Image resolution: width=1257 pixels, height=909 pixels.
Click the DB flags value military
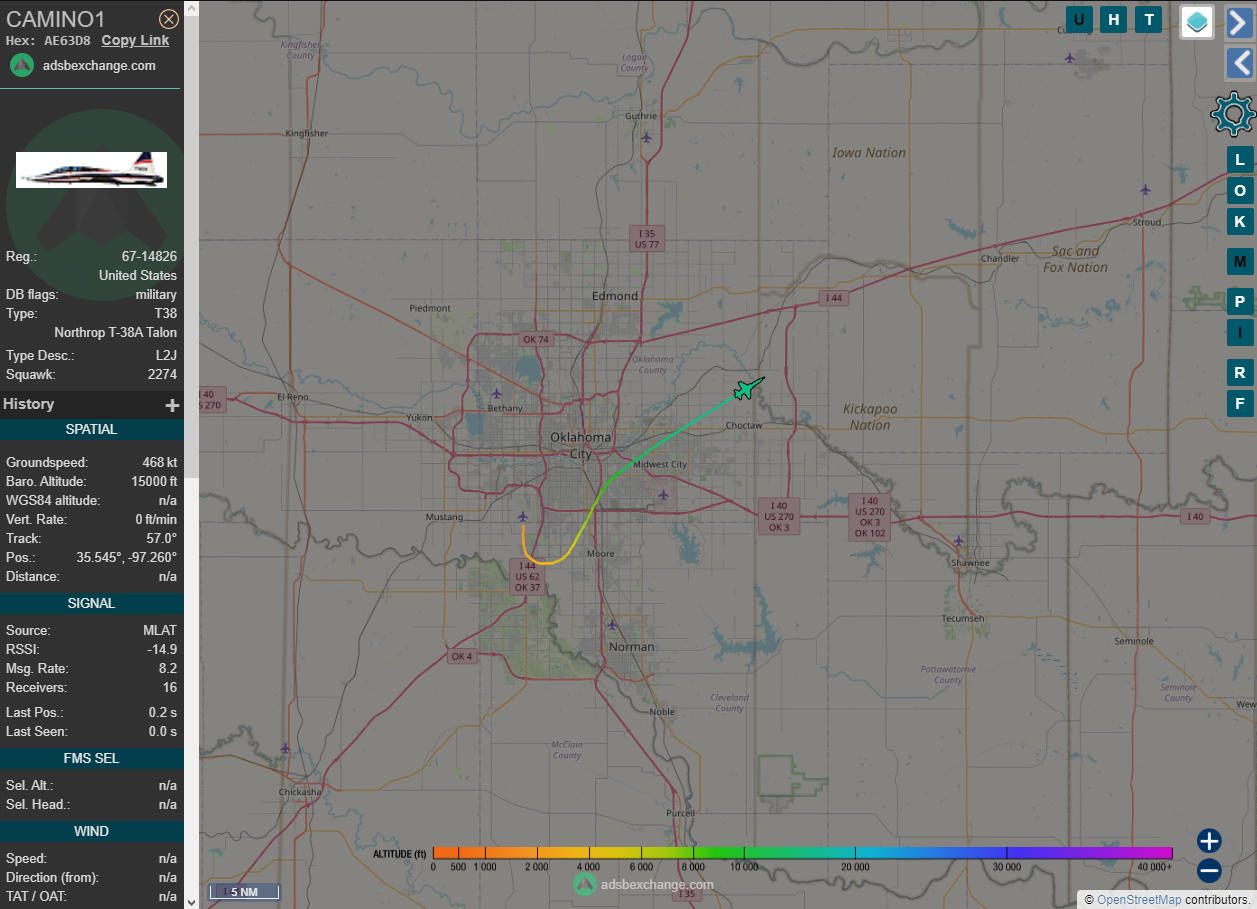[x=156, y=295]
